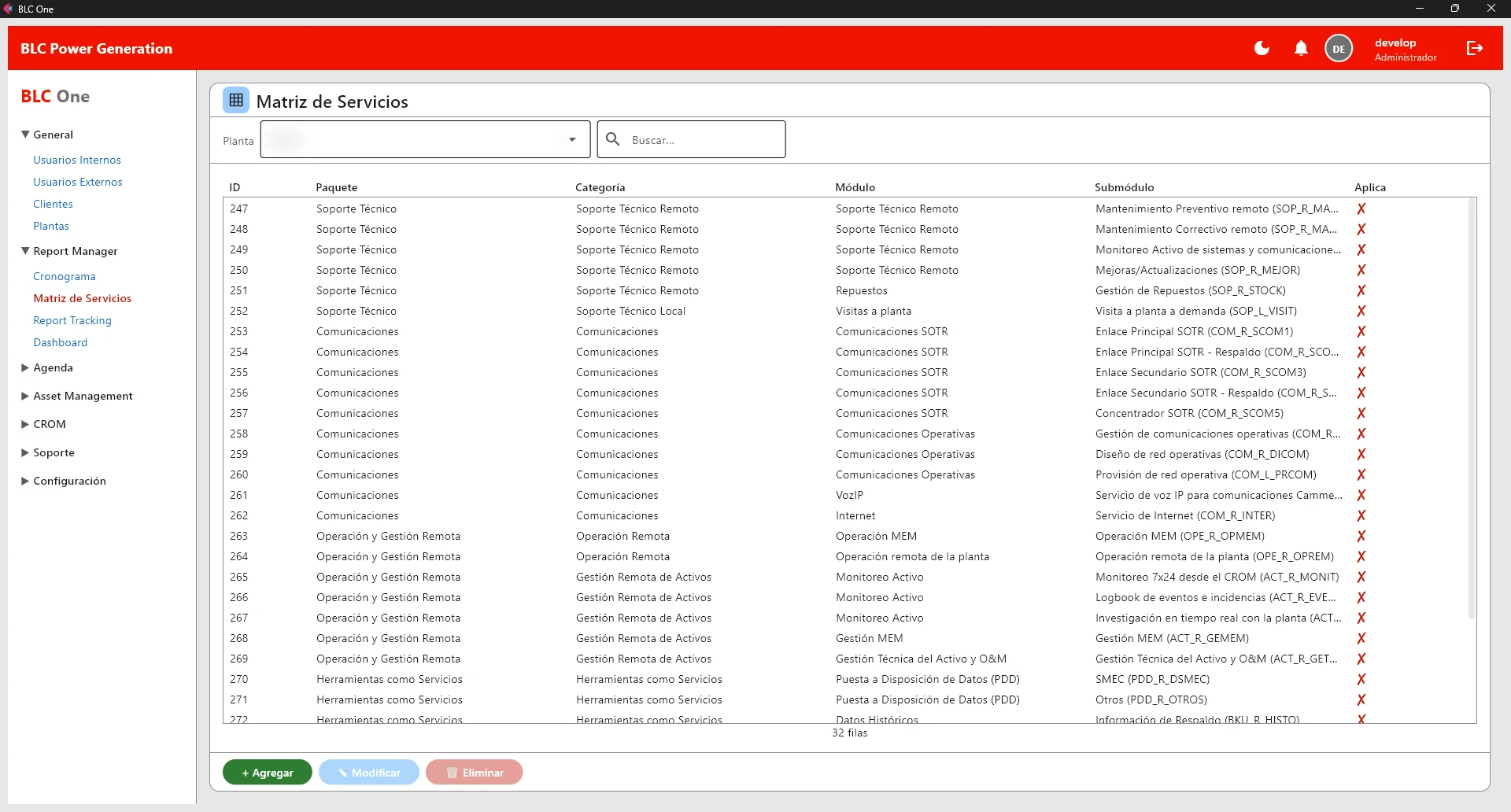Screen dimensions: 1511x812
Task: Open the Dashboard page
Action: 61,342
